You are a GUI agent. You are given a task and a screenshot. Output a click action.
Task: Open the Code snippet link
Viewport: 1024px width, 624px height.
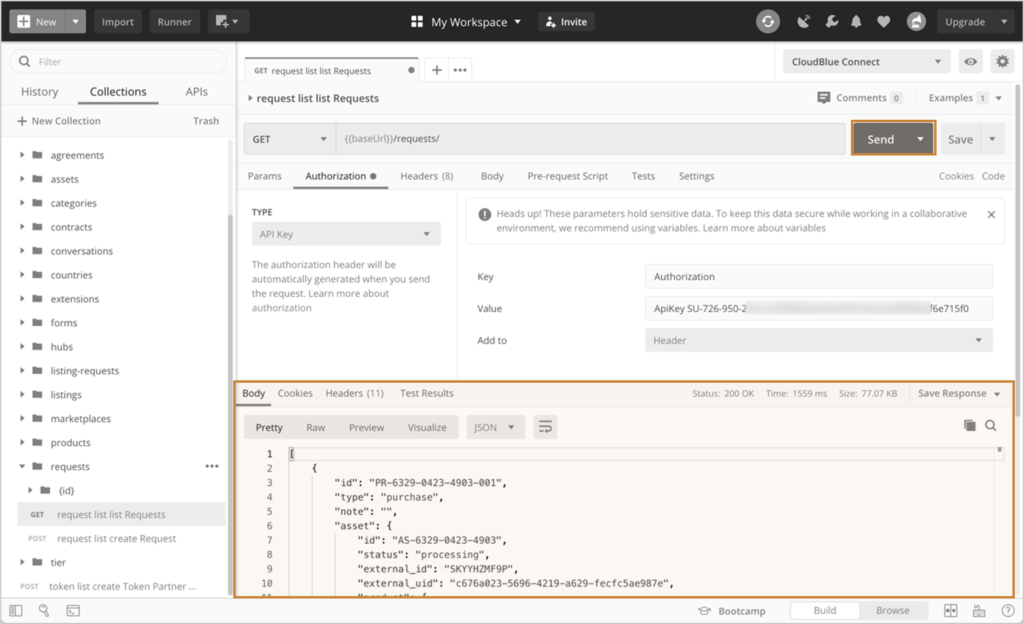coord(993,176)
